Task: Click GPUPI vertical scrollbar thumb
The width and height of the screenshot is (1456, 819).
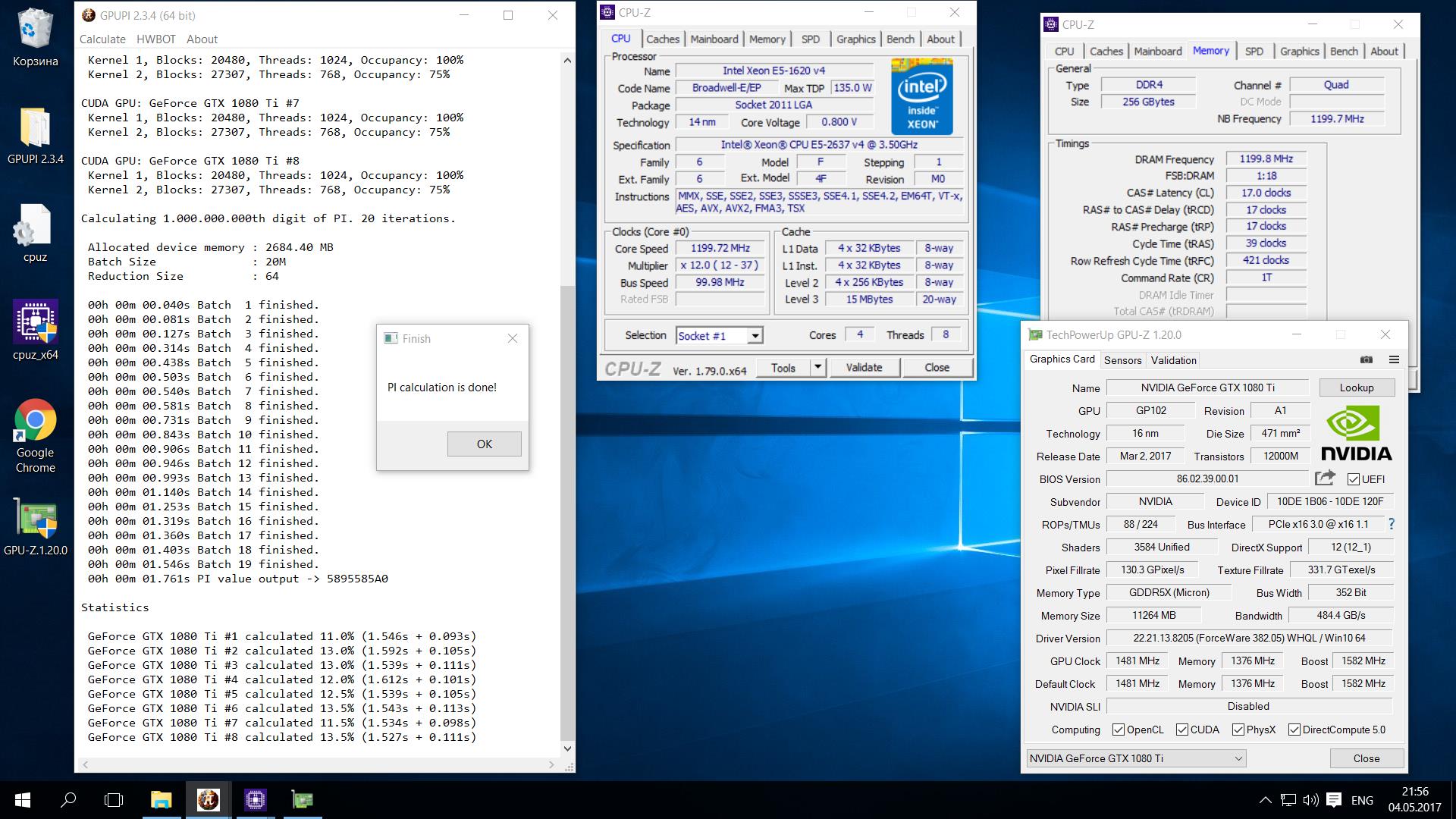Action: click(x=567, y=512)
